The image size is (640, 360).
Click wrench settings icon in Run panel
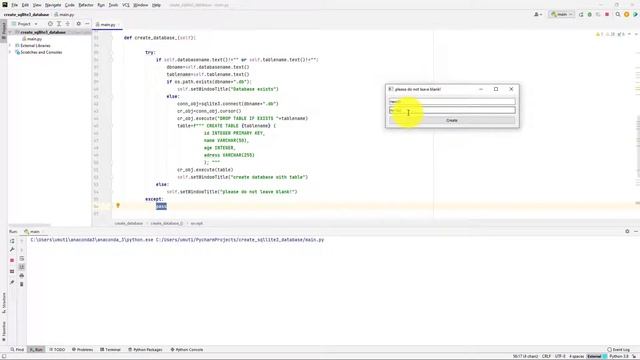click(12, 250)
